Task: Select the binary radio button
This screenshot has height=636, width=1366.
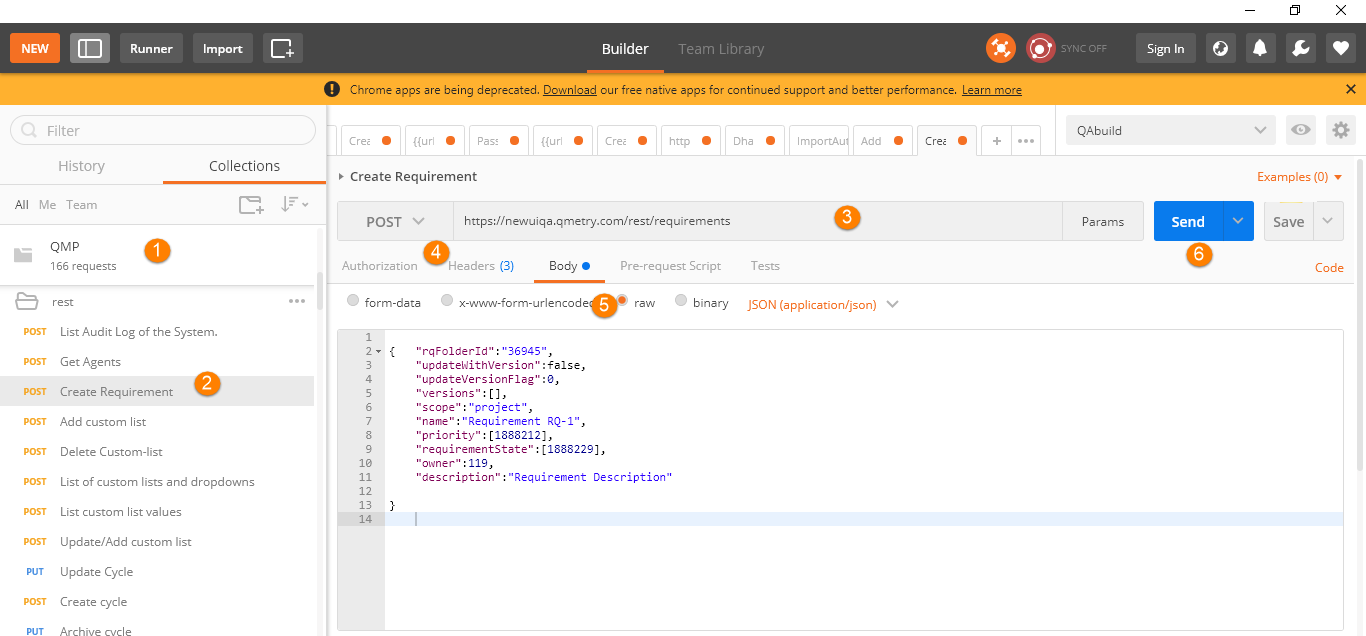Action: click(x=681, y=302)
